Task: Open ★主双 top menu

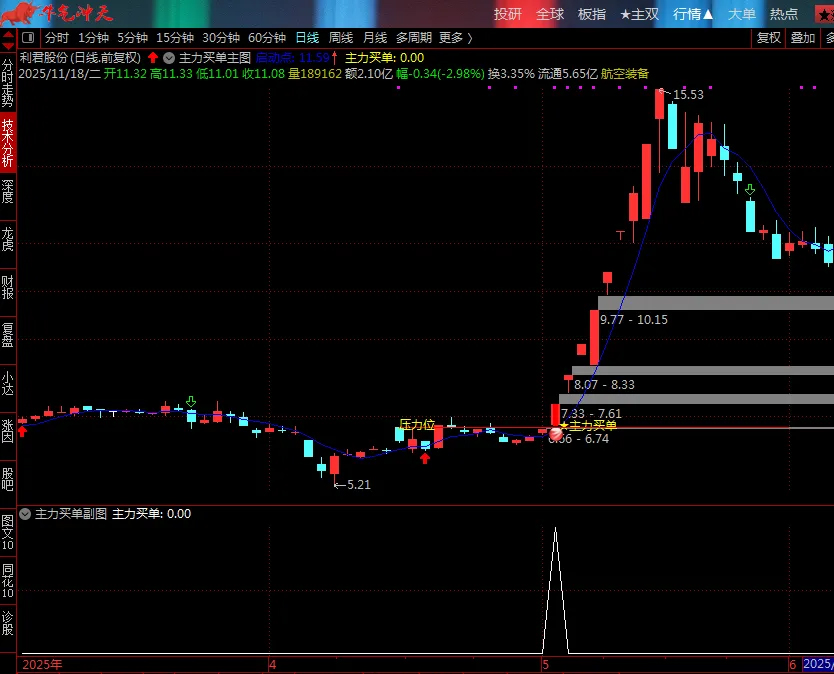Action: pyautogui.click(x=640, y=14)
